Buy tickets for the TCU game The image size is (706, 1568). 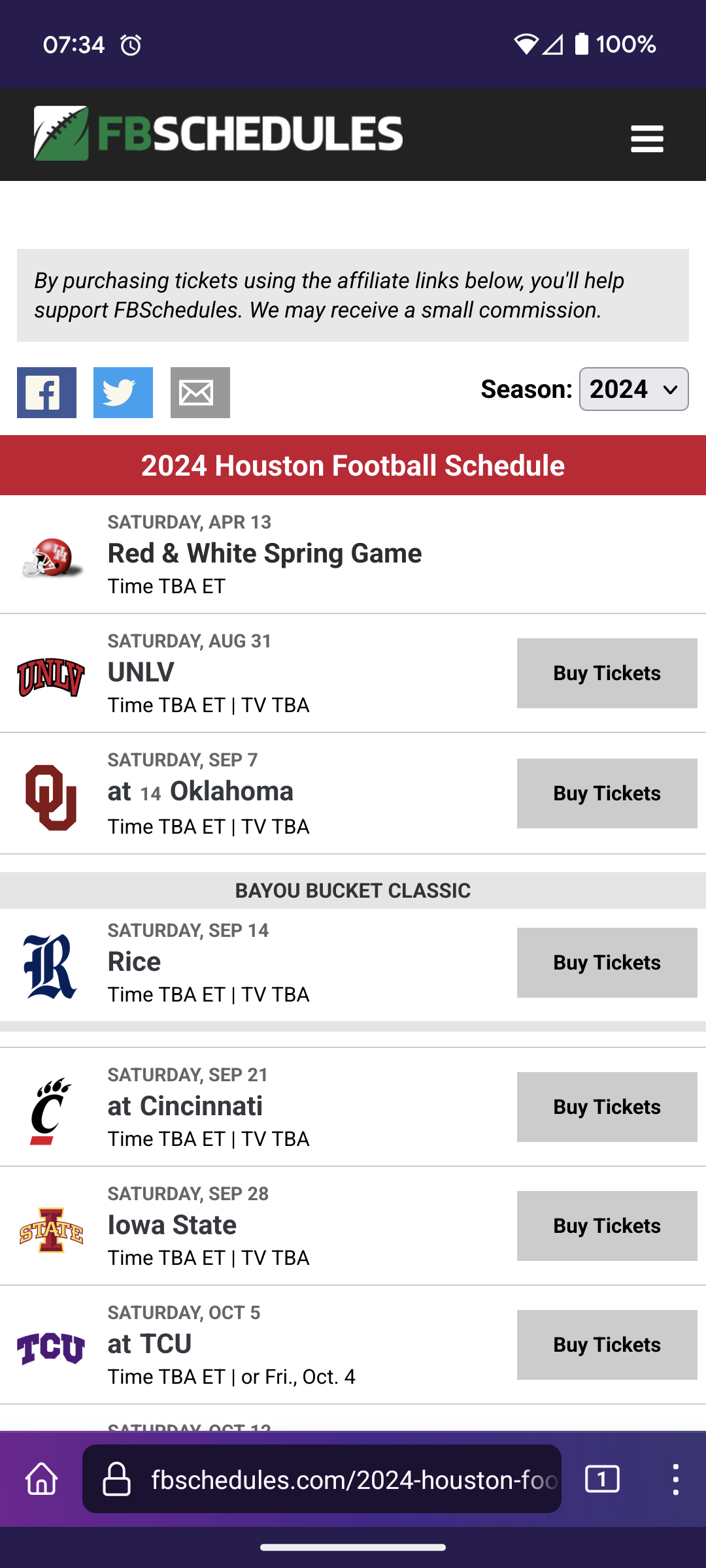[607, 1345]
